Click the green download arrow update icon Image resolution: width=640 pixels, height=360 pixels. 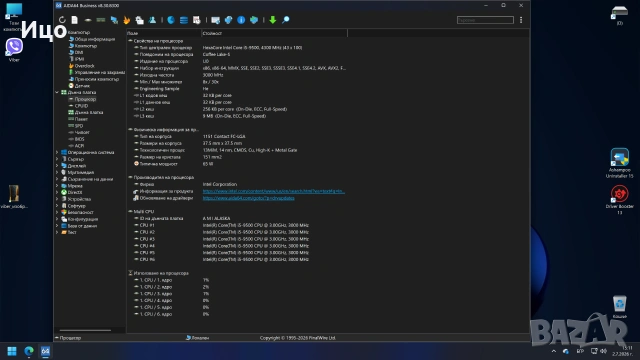click(273, 20)
